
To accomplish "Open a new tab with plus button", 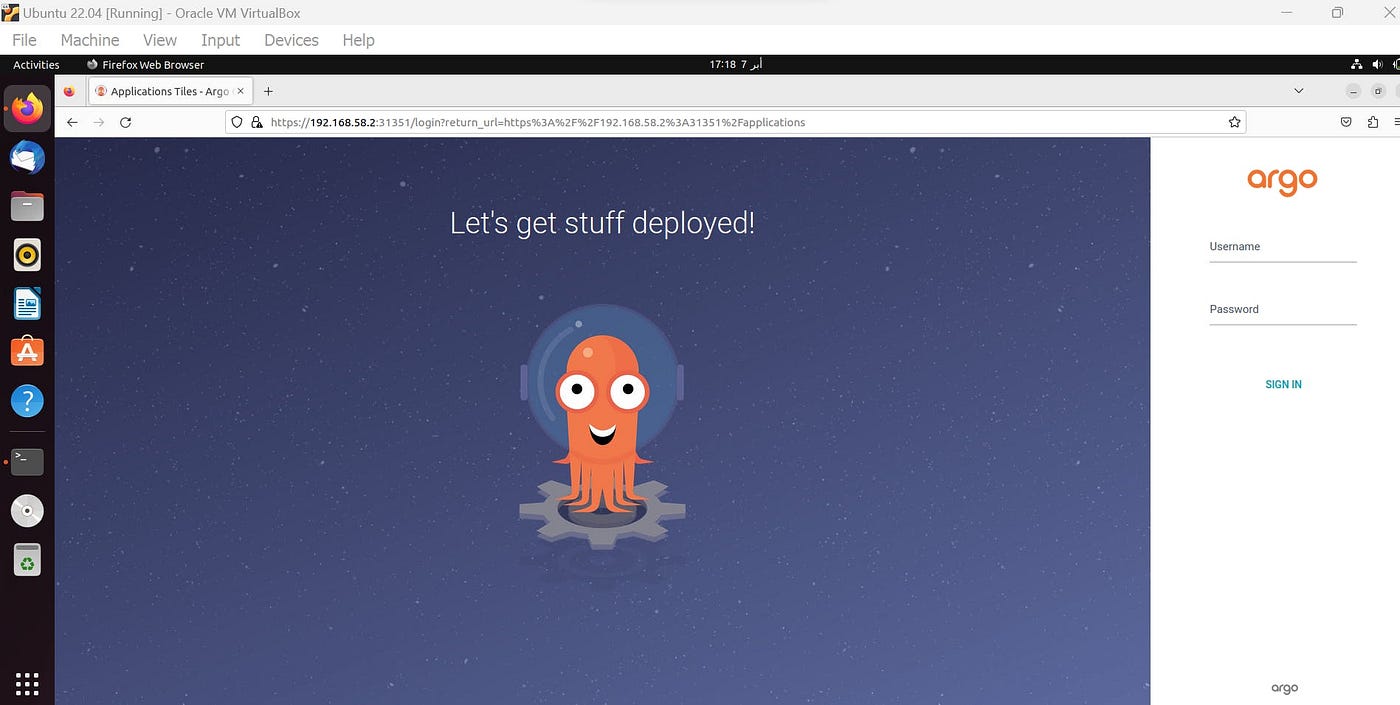I will coord(268,91).
